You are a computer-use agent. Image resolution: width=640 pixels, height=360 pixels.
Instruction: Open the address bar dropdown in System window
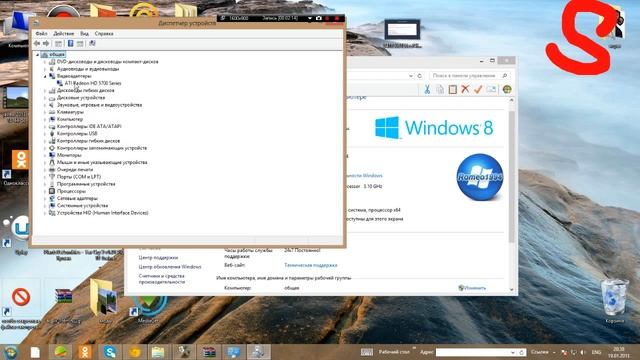(x=411, y=76)
